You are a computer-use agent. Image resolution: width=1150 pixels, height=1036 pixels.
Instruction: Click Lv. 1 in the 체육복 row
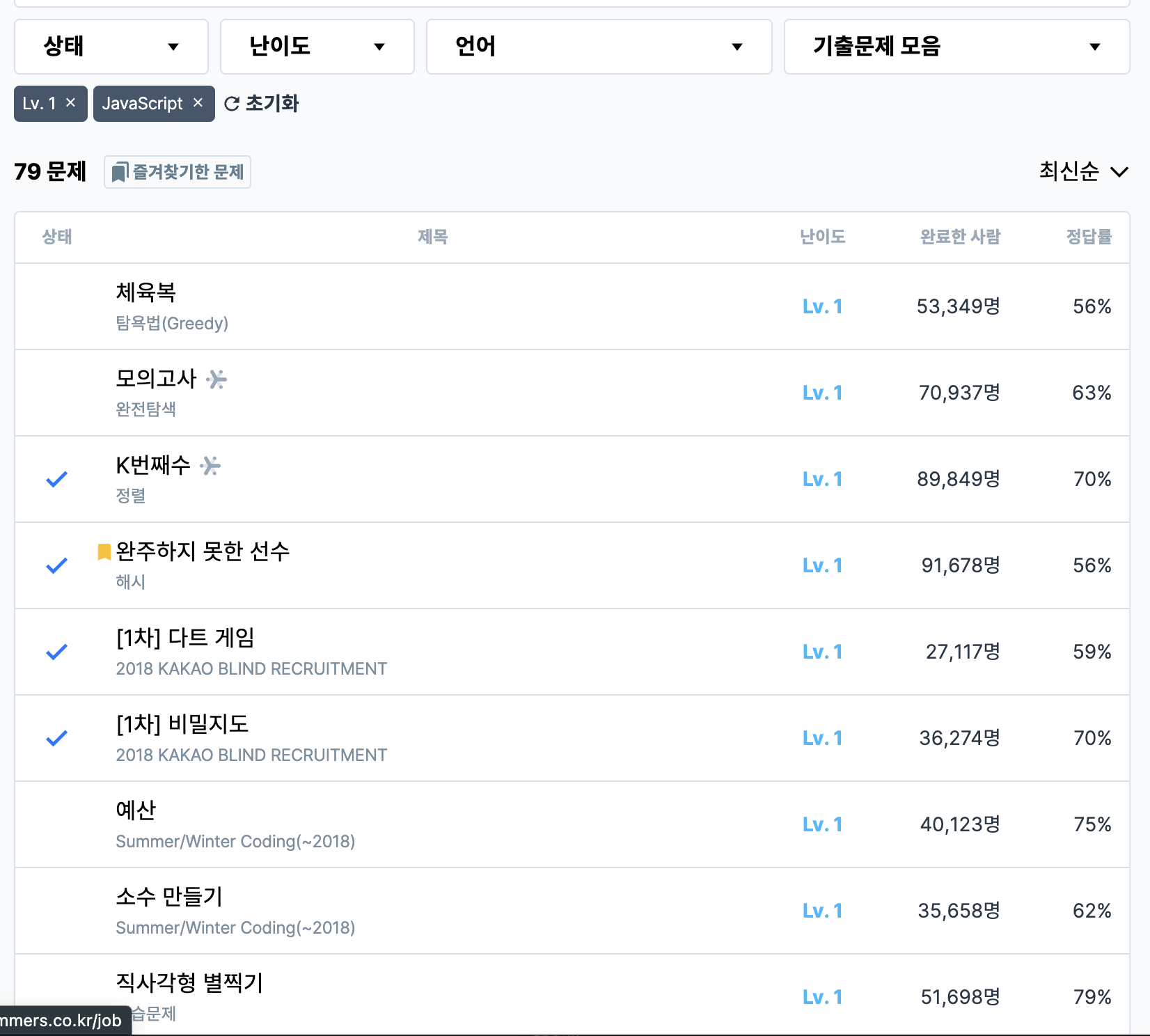click(823, 306)
